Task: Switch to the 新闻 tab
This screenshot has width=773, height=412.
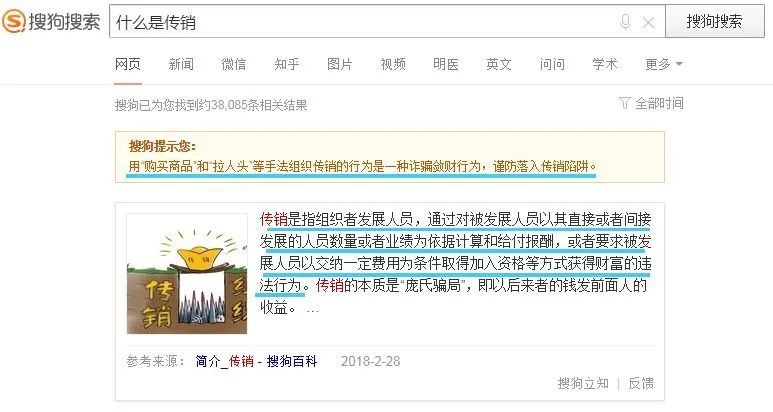Action: coord(181,64)
